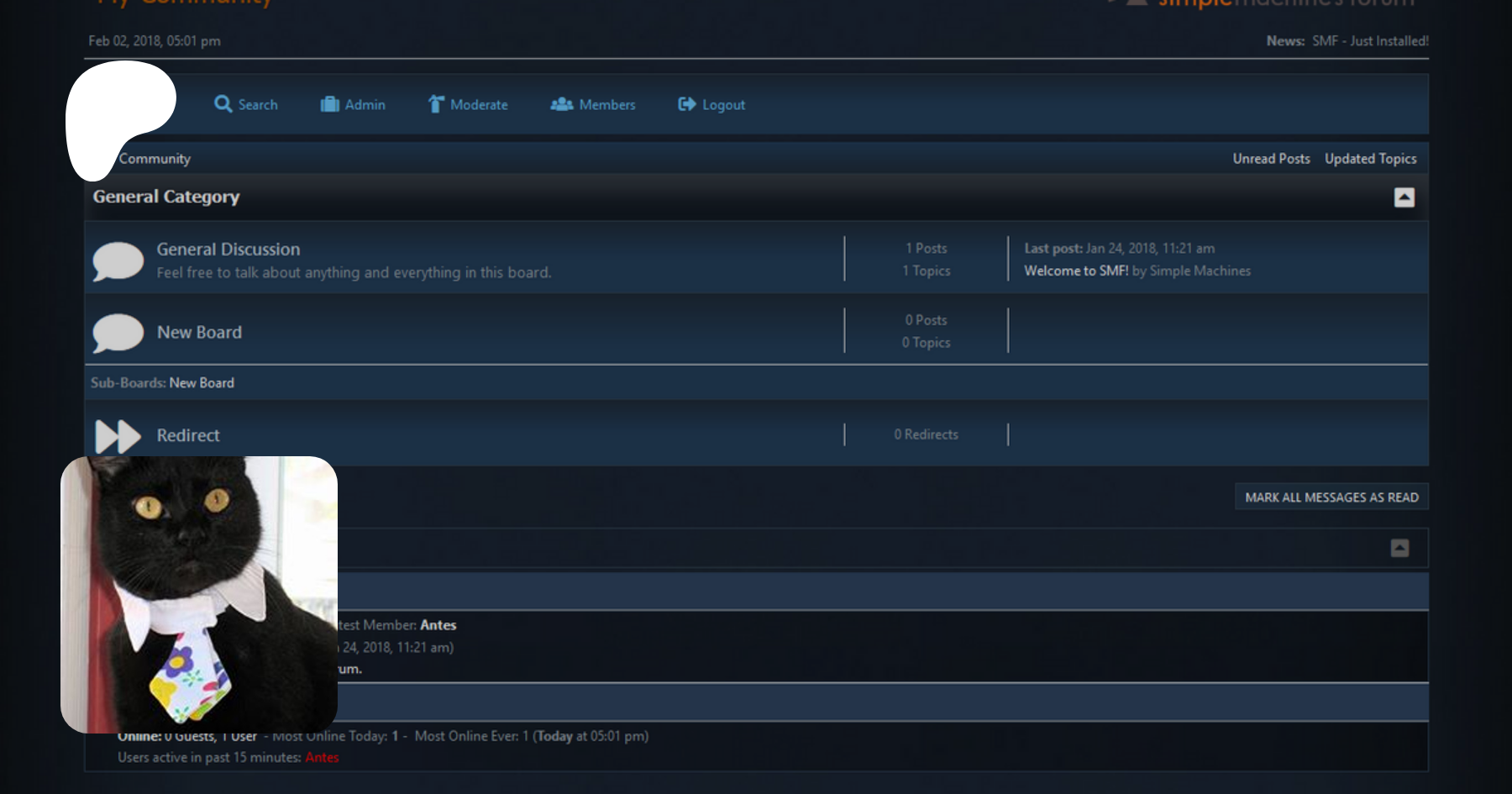Click the cat avatar image
The width and height of the screenshot is (1512, 794).
(x=199, y=595)
